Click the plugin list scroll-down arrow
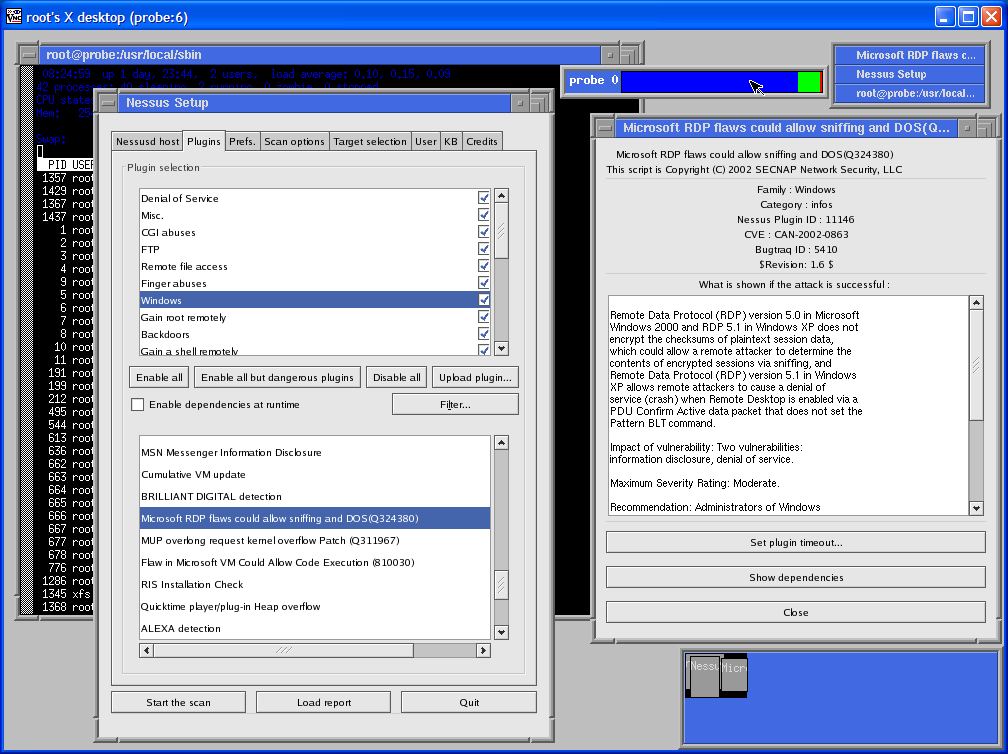 (x=501, y=633)
